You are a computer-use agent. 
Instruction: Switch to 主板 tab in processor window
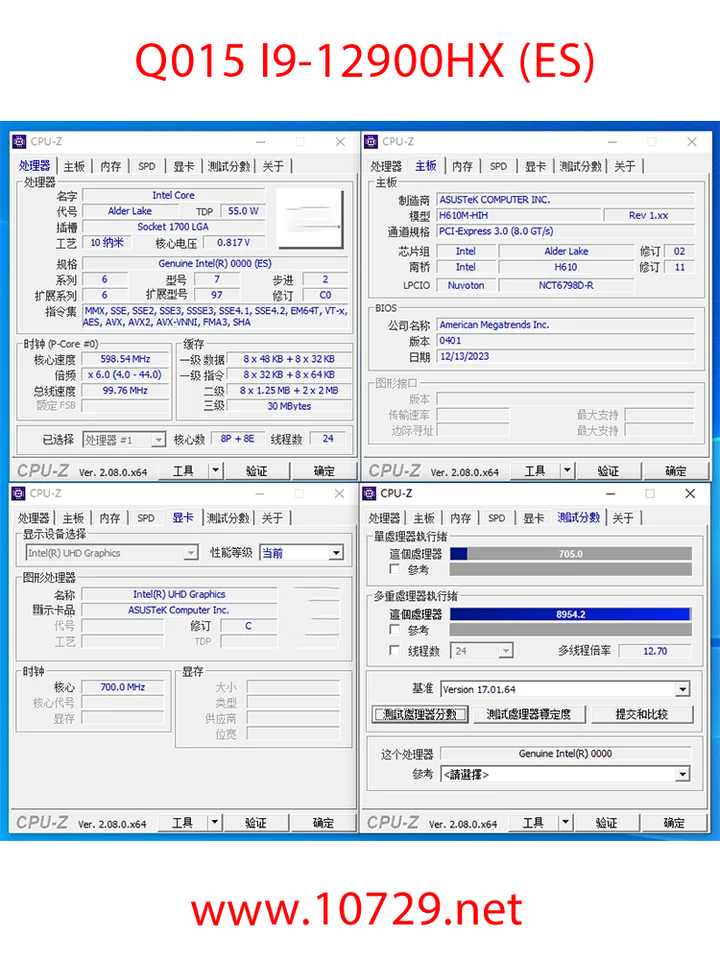click(74, 166)
